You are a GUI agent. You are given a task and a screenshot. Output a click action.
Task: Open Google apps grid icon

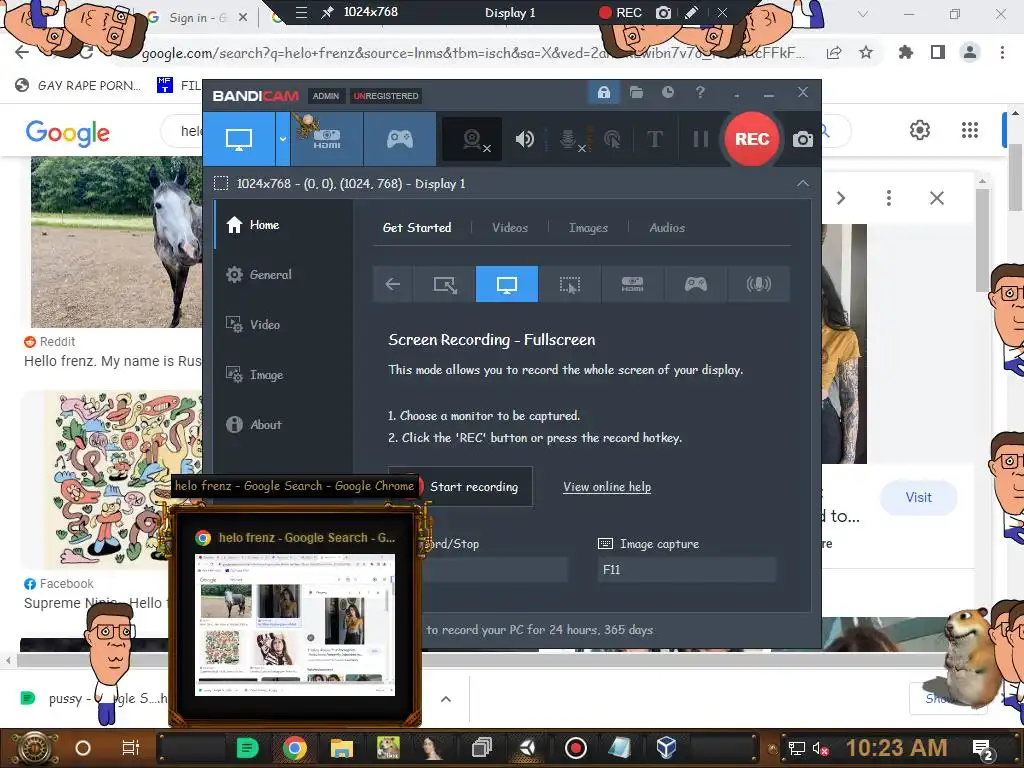(970, 130)
